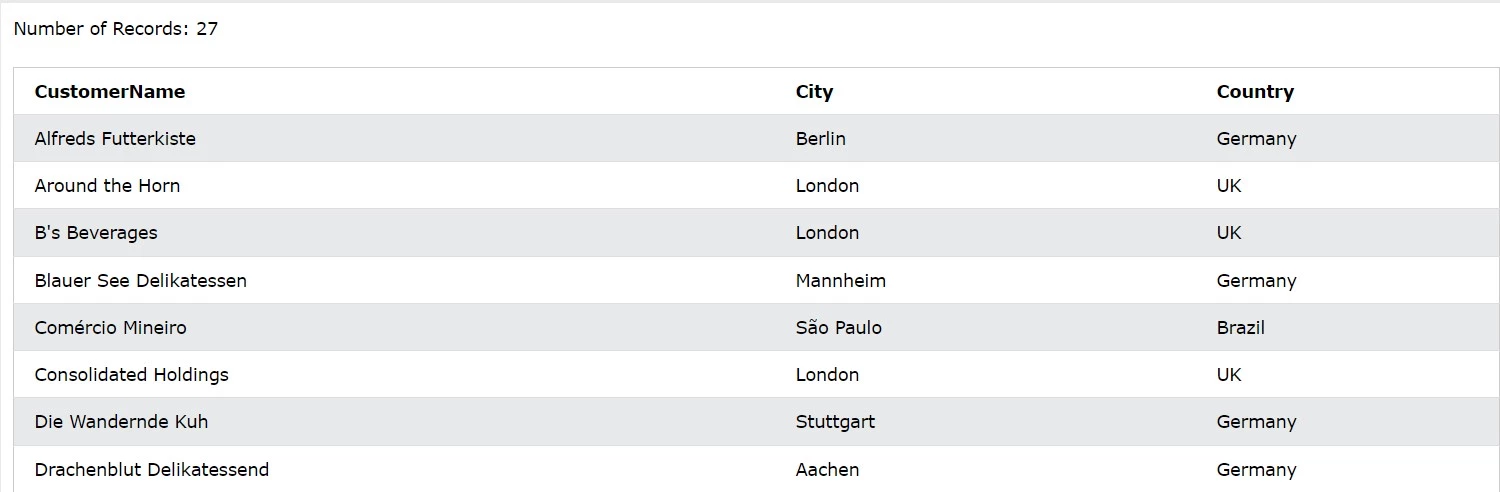Image resolution: width=1500 pixels, height=492 pixels.
Task: Click the Aachen city cell
Action: pos(827,470)
